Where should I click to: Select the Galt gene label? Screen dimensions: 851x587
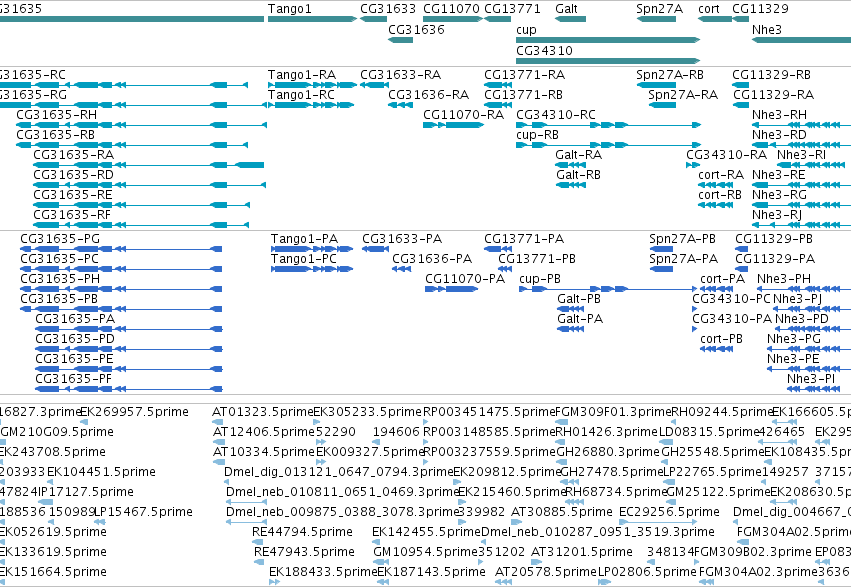(566, 9)
